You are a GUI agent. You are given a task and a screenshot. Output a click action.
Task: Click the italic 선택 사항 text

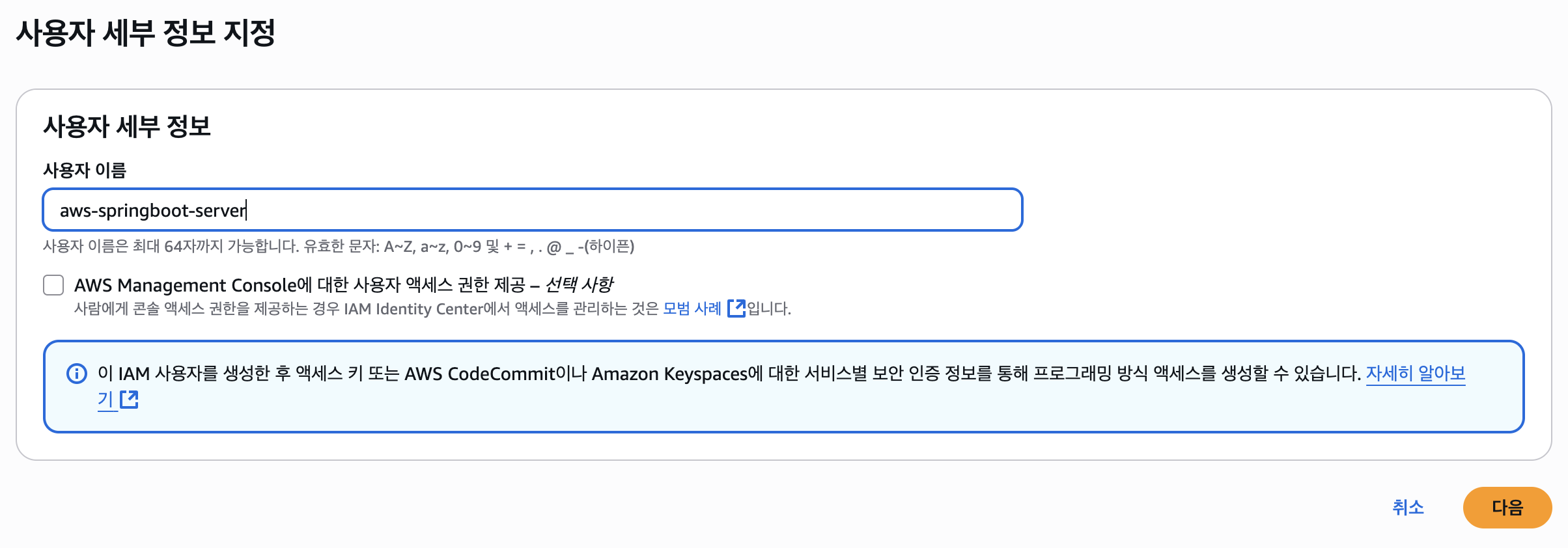tap(579, 285)
